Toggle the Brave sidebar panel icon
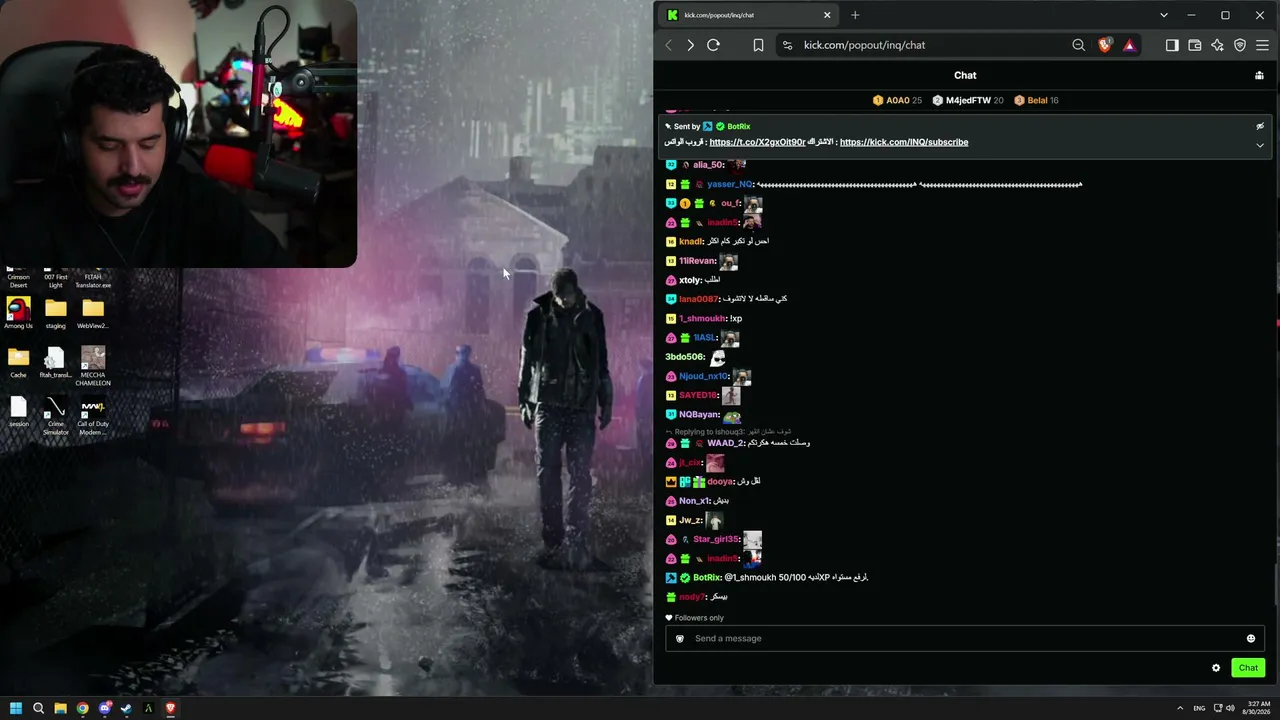Image resolution: width=1280 pixels, height=720 pixels. (x=1172, y=45)
